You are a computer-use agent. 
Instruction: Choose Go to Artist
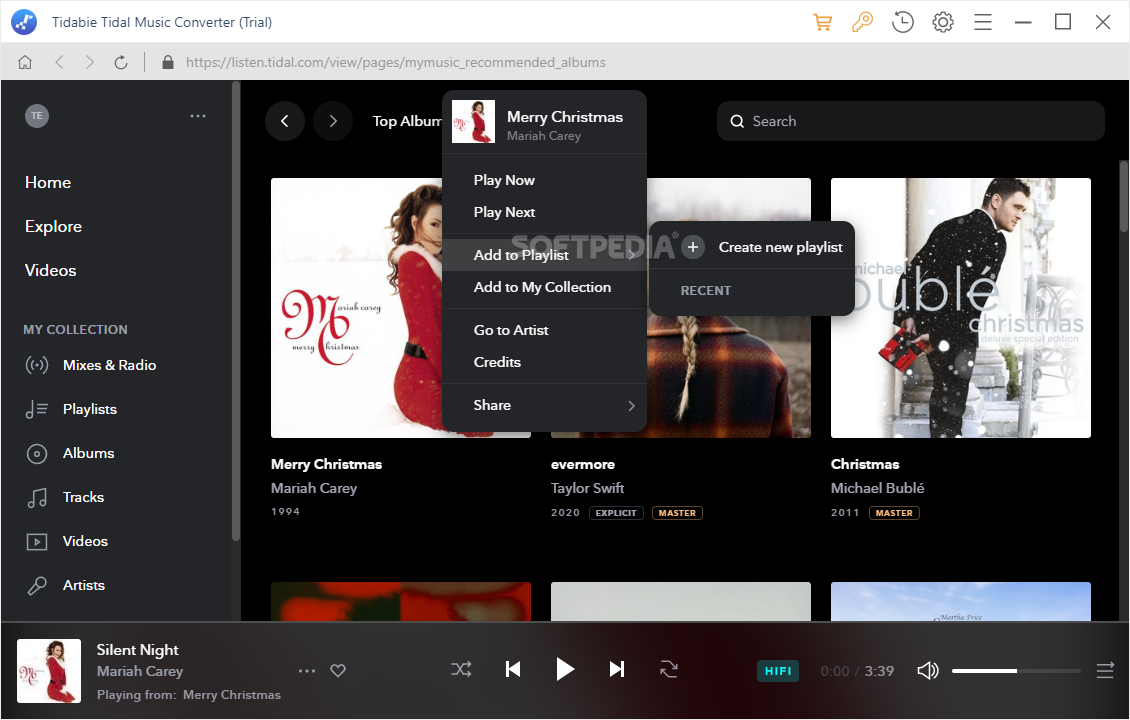pos(544,330)
